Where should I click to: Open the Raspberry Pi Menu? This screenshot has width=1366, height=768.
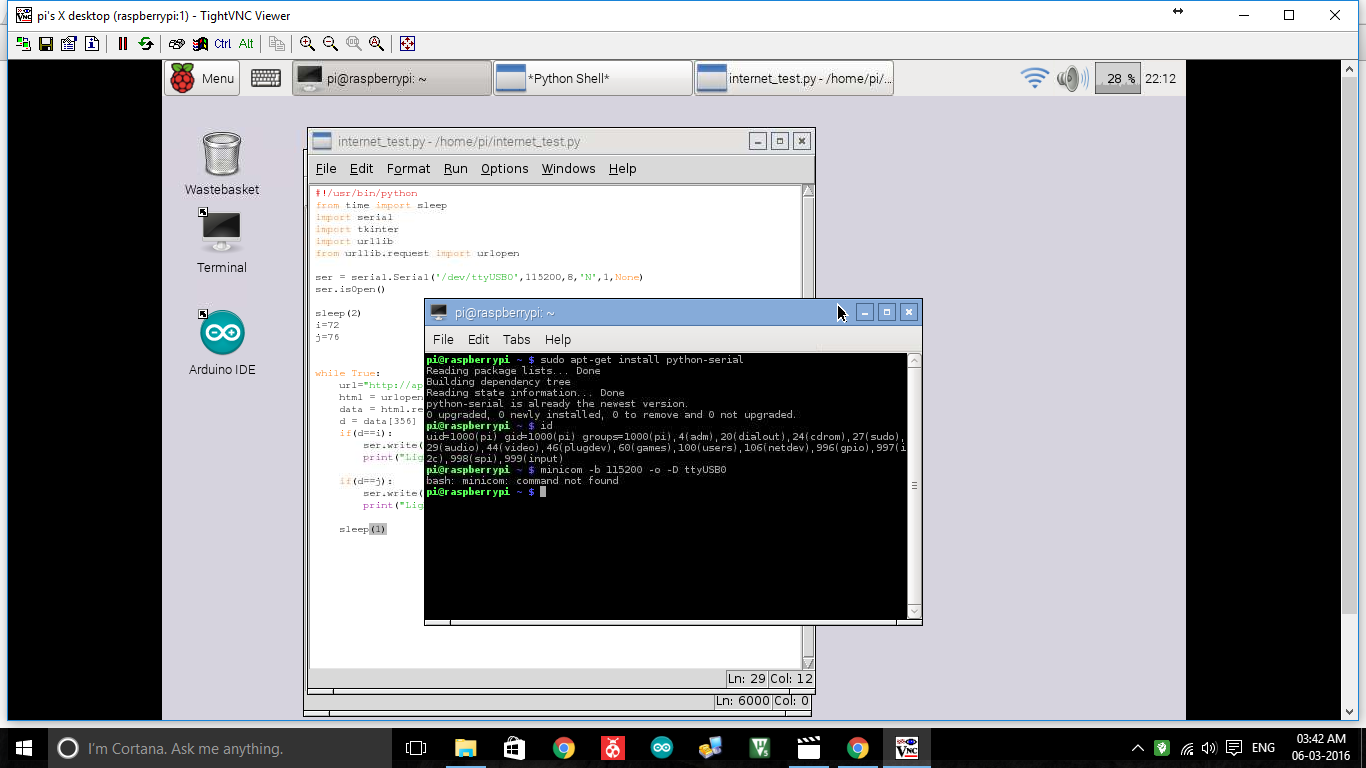pyautogui.click(x=201, y=77)
